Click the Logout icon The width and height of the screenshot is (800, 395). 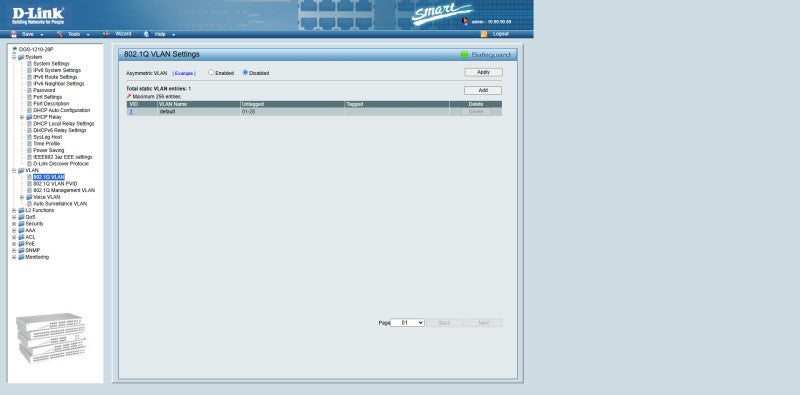[484, 34]
